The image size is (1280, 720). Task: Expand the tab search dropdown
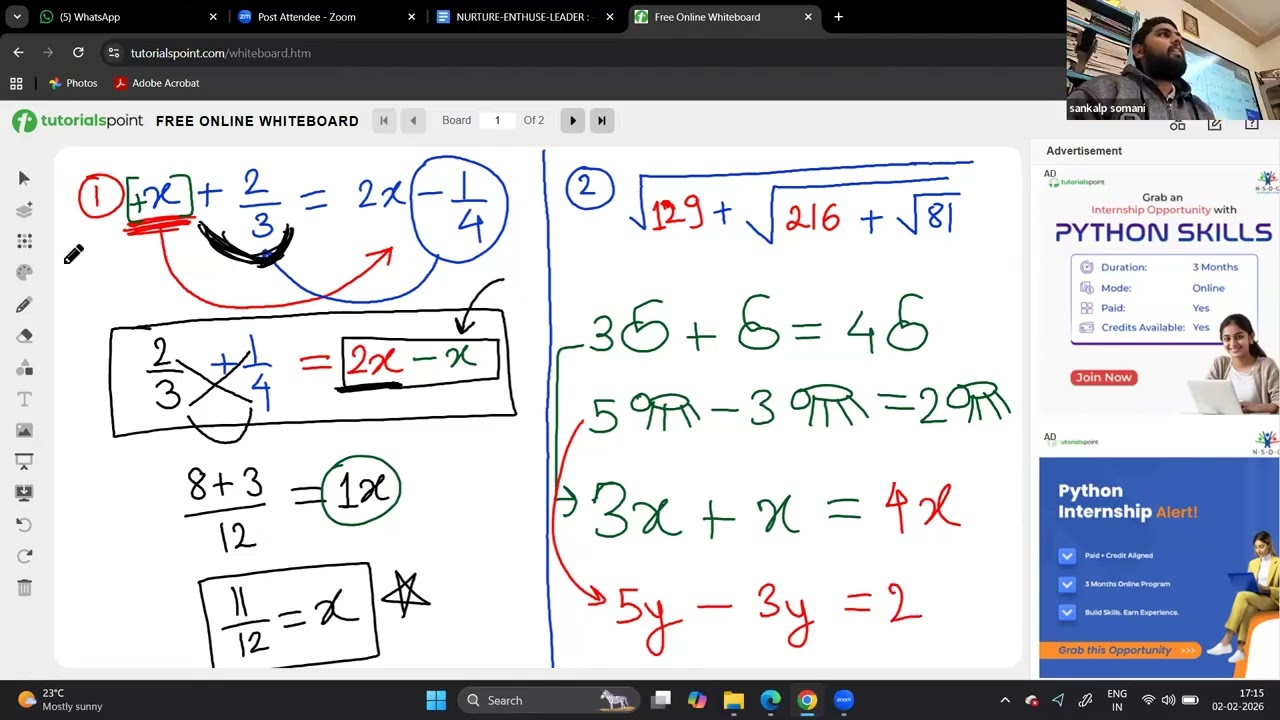click(x=17, y=17)
